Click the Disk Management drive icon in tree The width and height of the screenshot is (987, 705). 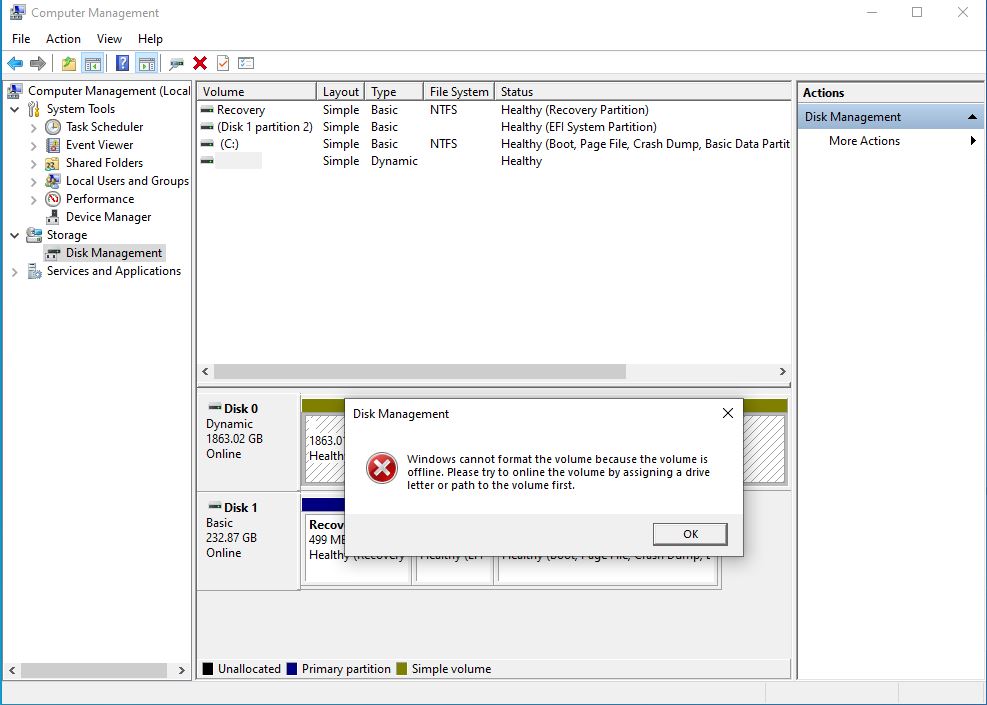(x=53, y=254)
